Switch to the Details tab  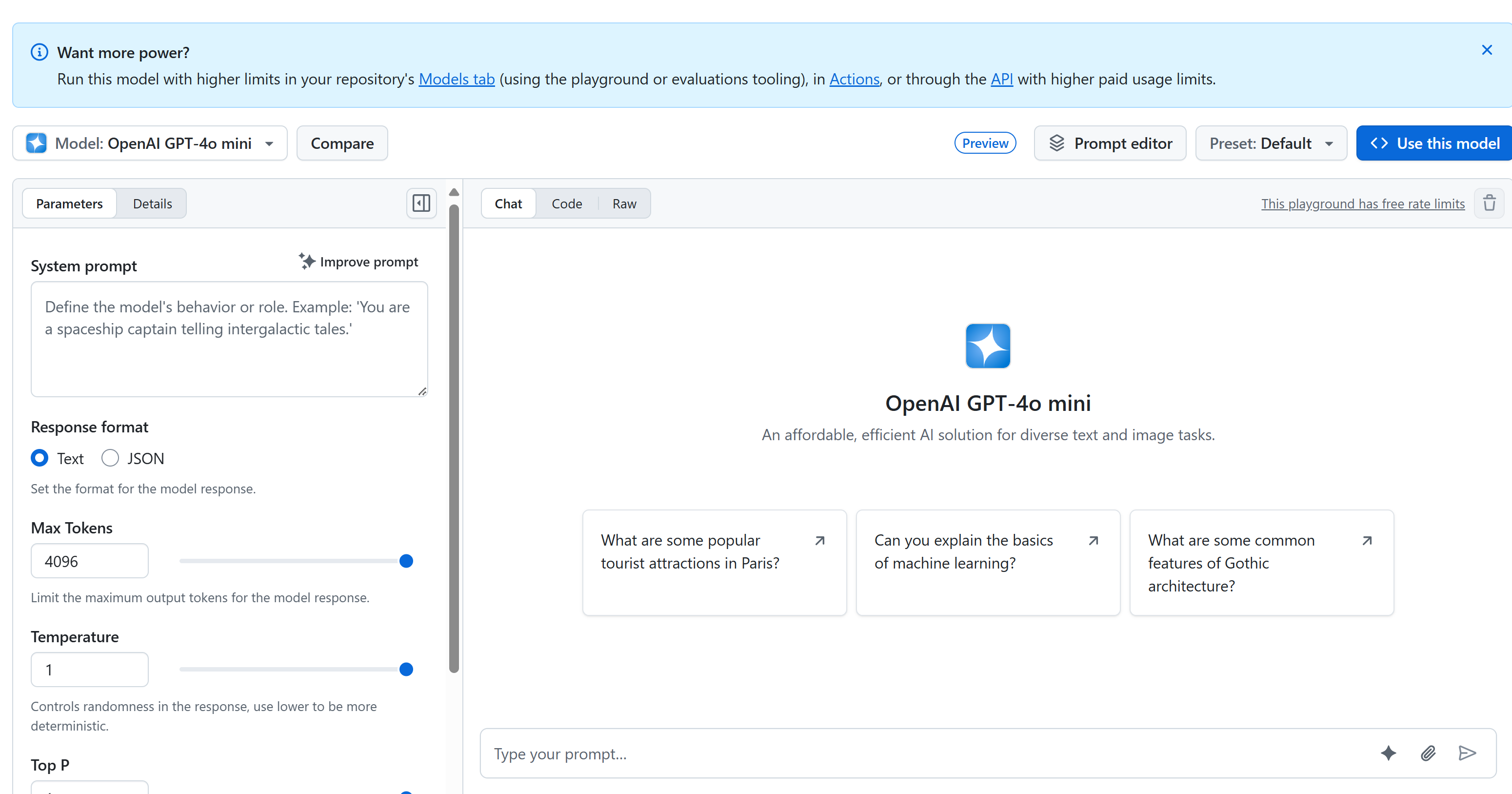[x=151, y=203]
